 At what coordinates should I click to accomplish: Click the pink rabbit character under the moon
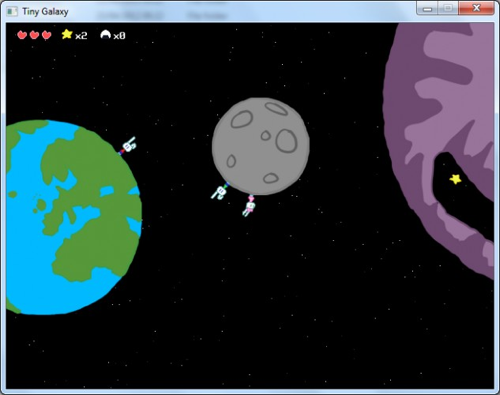point(249,206)
